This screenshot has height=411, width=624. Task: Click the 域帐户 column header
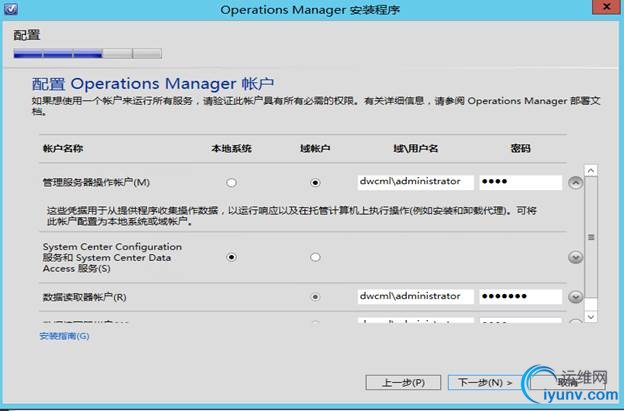tap(315, 149)
